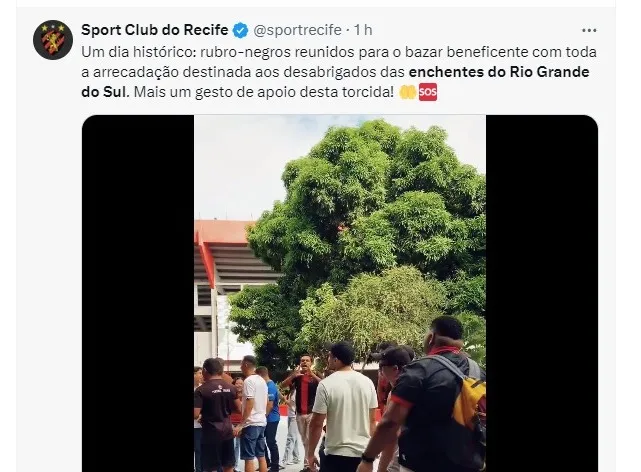
Task: Click the blue verified badge
Action: pyautogui.click(x=240, y=30)
